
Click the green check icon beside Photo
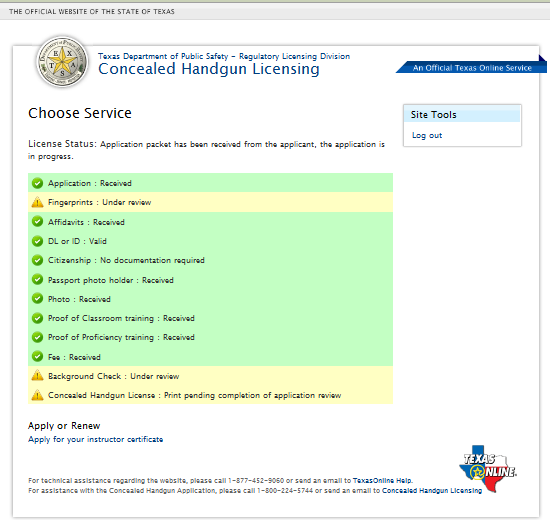coord(37,299)
